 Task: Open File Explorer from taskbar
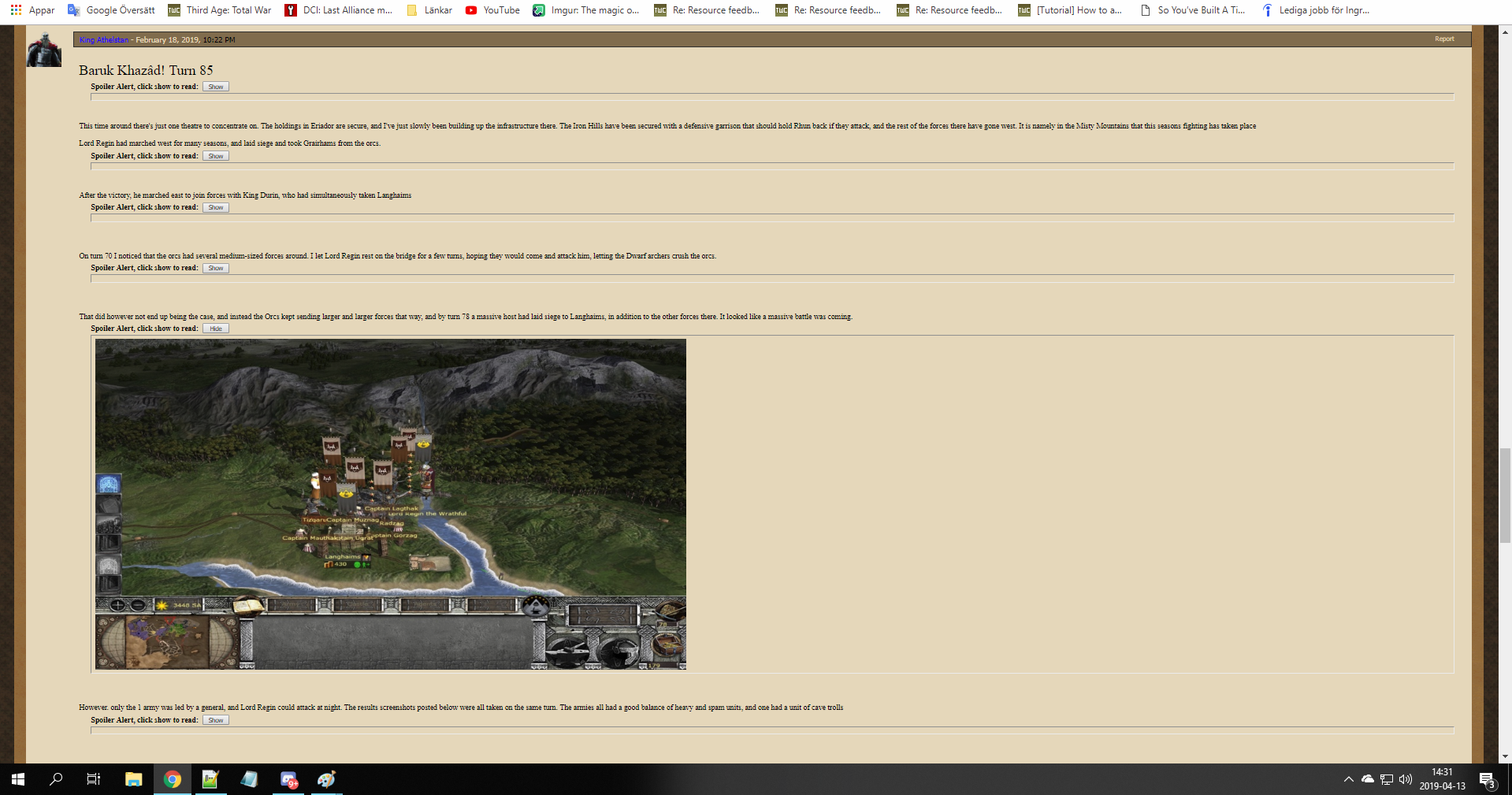coord(133,779)
